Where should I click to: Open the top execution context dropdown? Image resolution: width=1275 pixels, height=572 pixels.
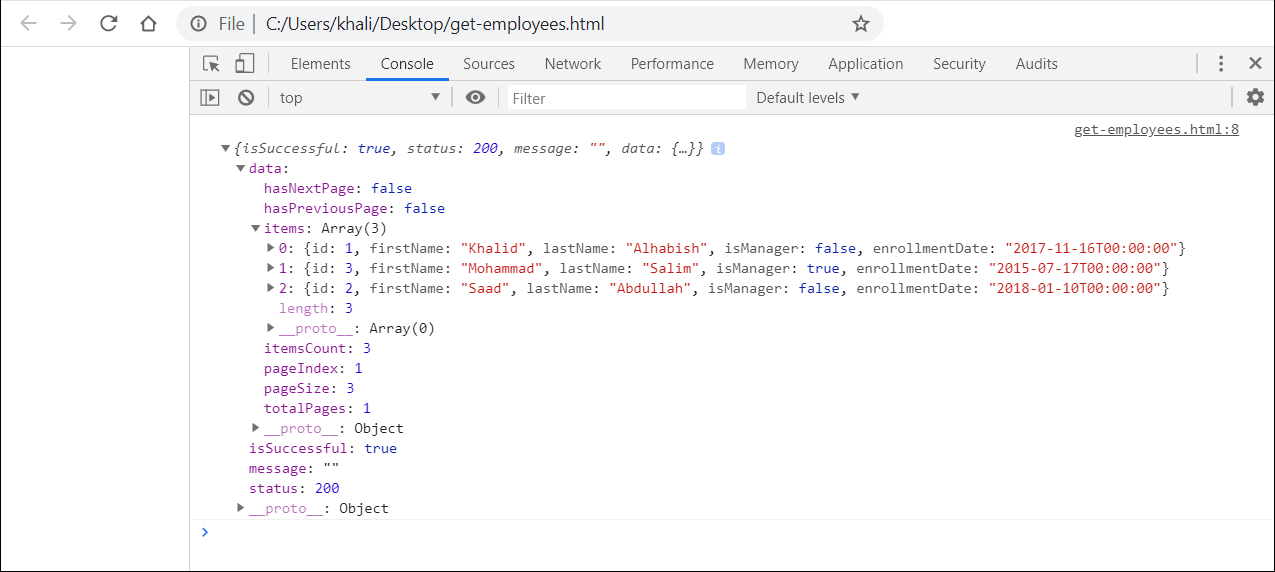(360, 97)
